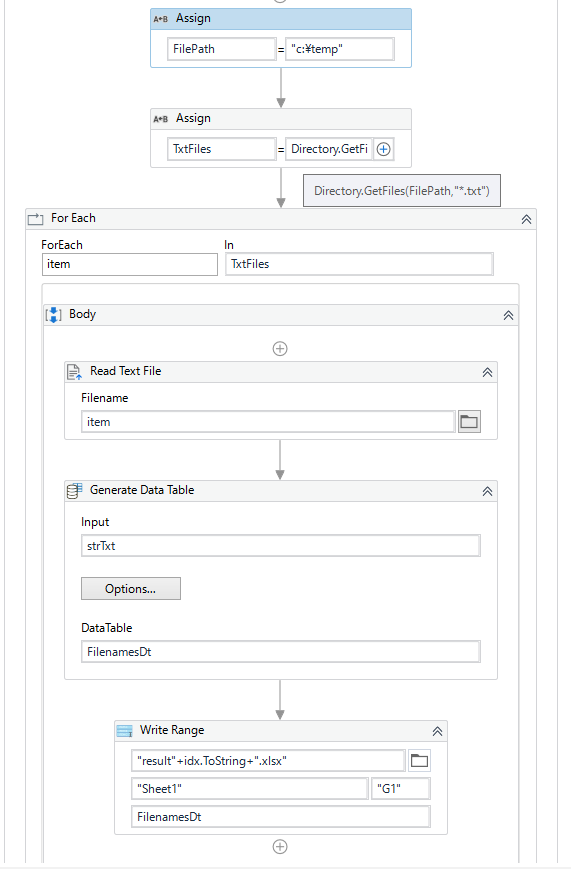Click the "G1" cell range field

(x=401, y=789)
